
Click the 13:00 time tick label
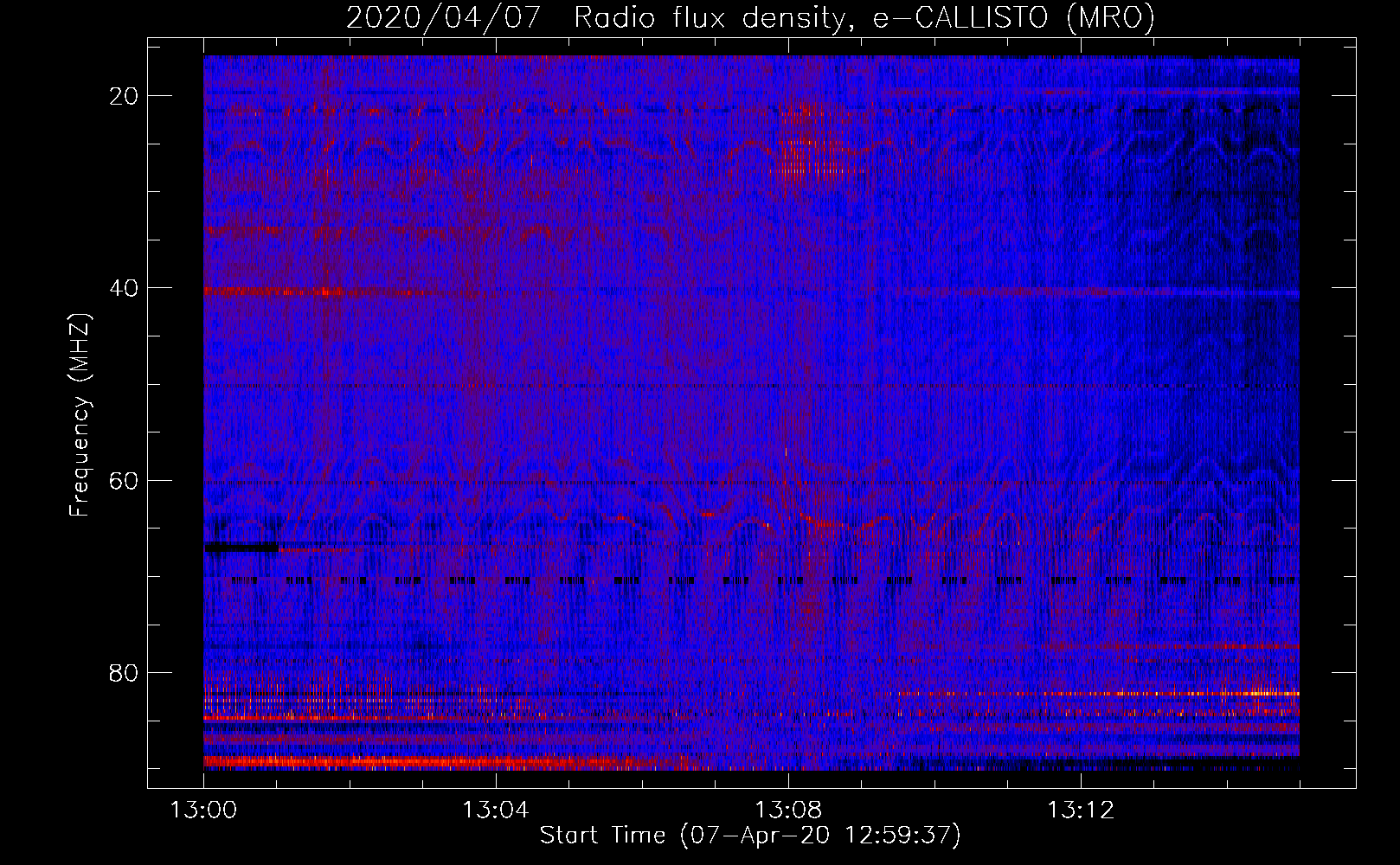click(x=203, y=811)
